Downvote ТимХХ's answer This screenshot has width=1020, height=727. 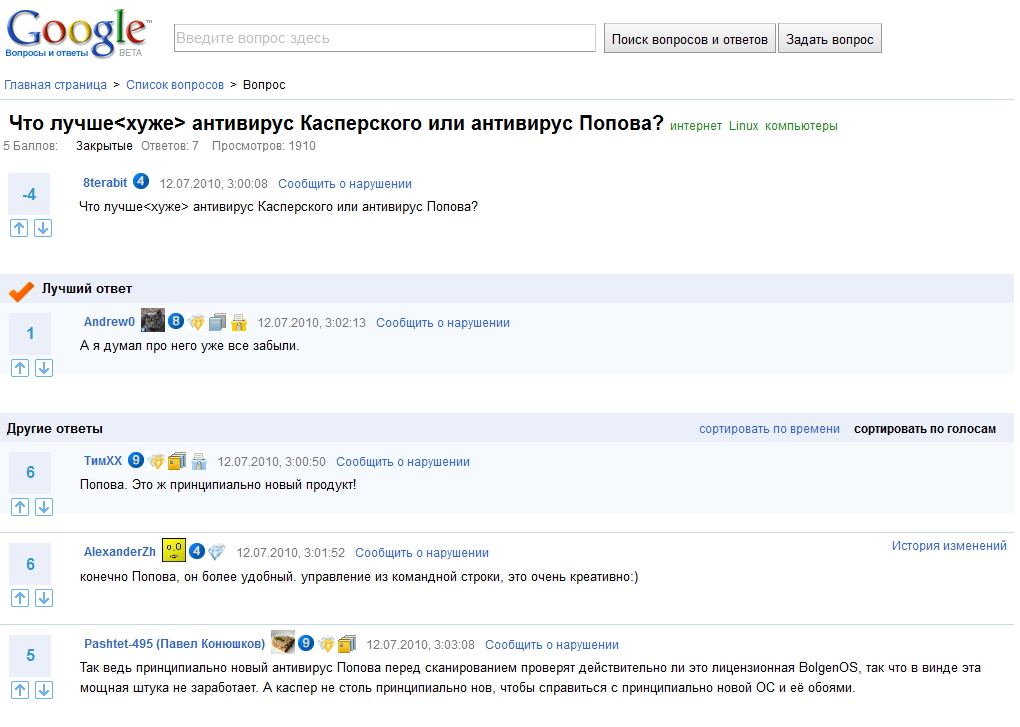[44, 507]
